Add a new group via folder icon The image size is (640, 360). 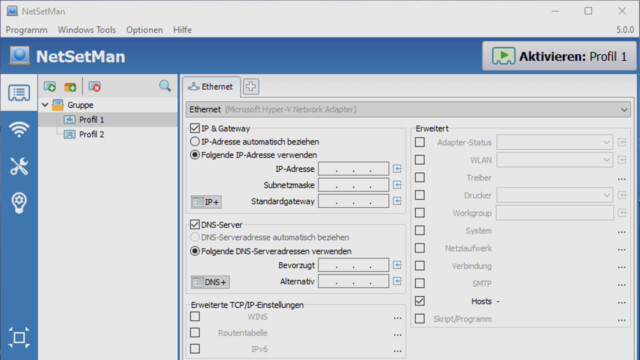70,87
